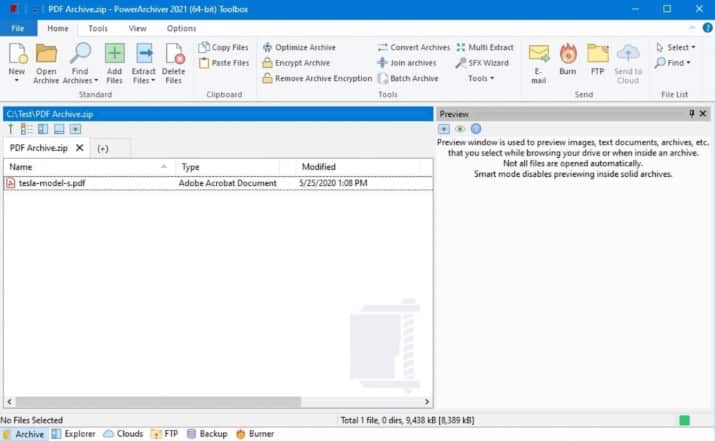Open Archive using the folder icon
Screen dimensions: 715x441
pyautogui.click(x=46, y=55)
